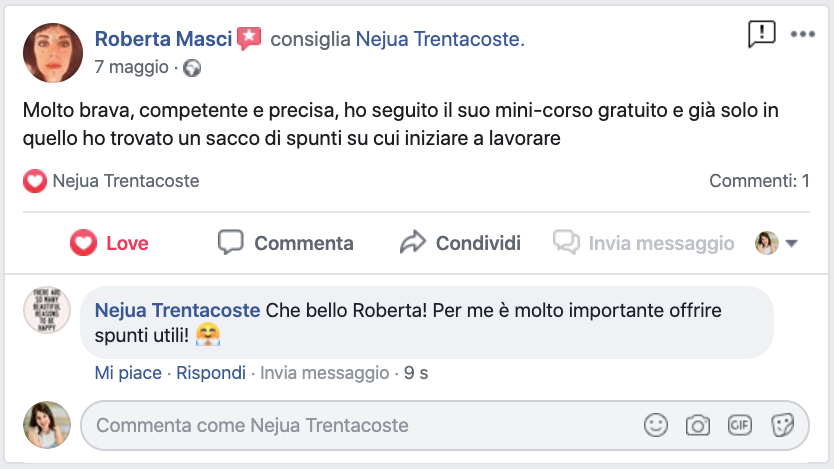834x469 pixels.
Task: Open the sticker picker icon
Action: (x=781, y=425)
